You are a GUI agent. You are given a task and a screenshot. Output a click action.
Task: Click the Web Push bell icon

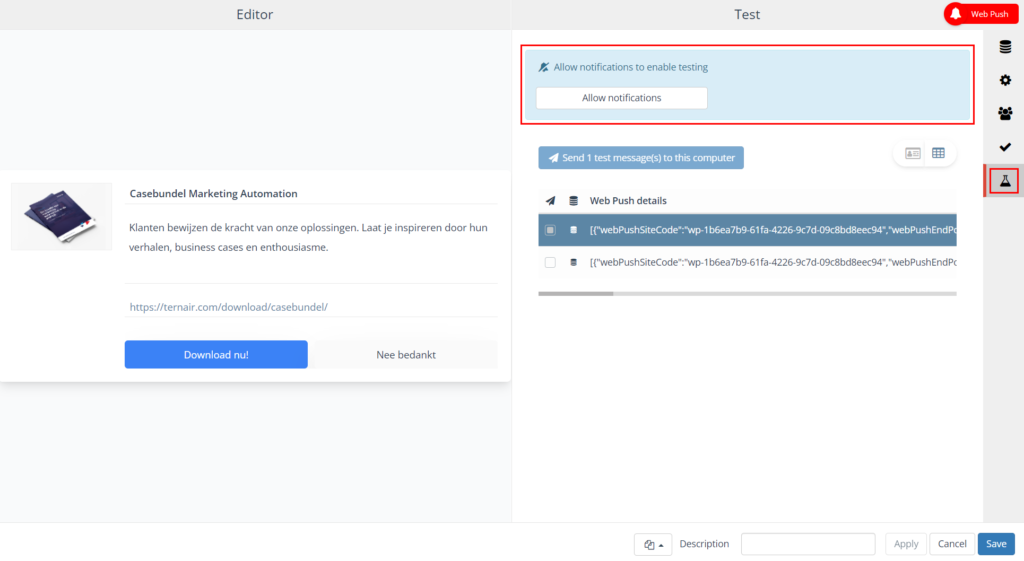956,14
